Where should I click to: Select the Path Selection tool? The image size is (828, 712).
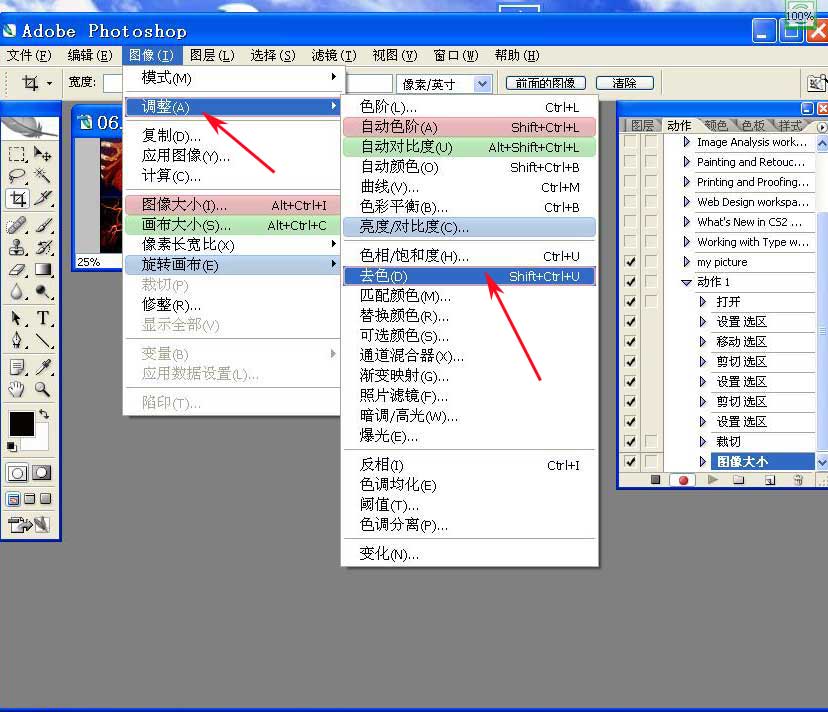coord(17,318)
